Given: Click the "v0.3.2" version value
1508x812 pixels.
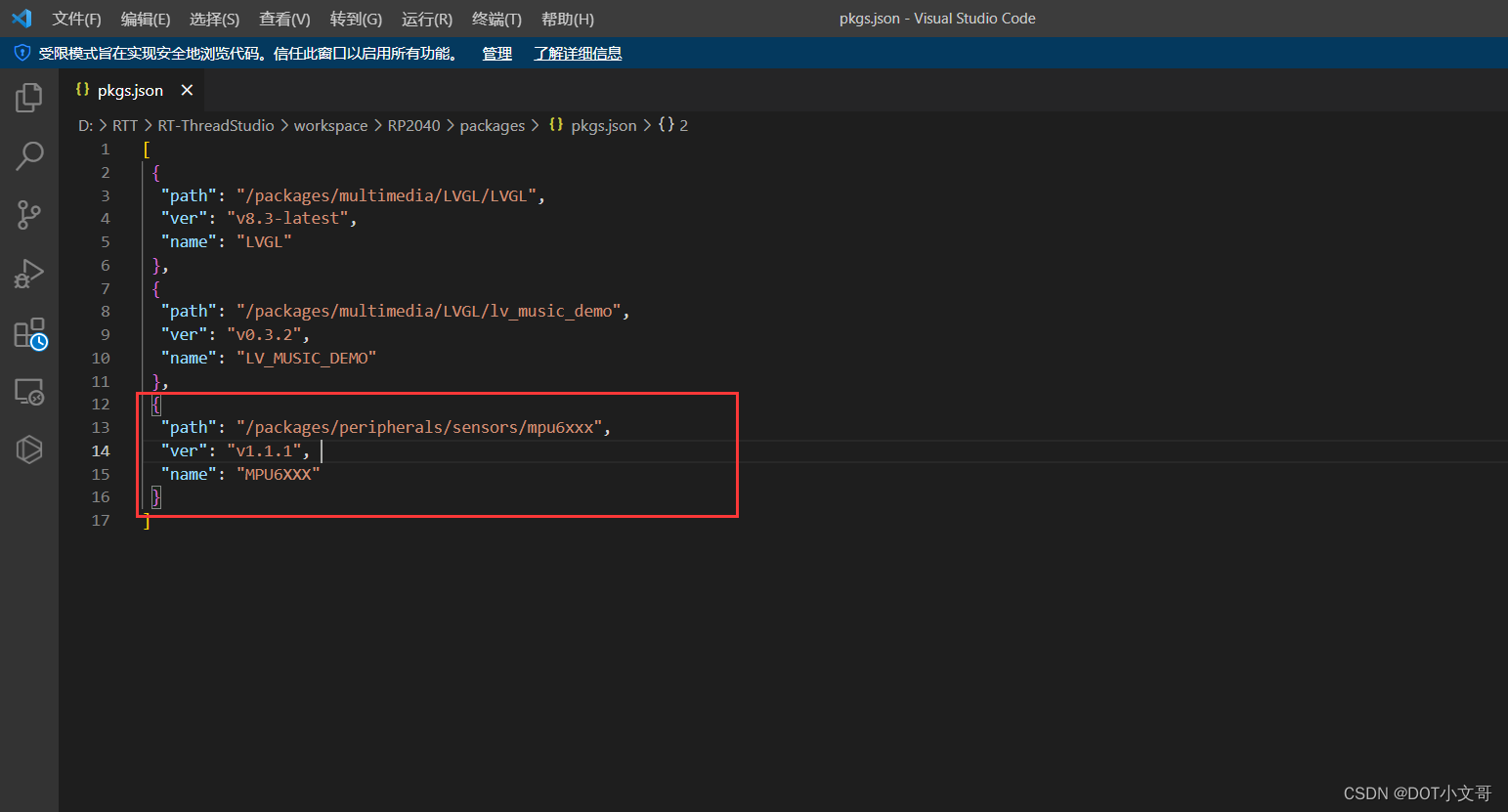Looking at the screenshot, I should click(264, 335).
